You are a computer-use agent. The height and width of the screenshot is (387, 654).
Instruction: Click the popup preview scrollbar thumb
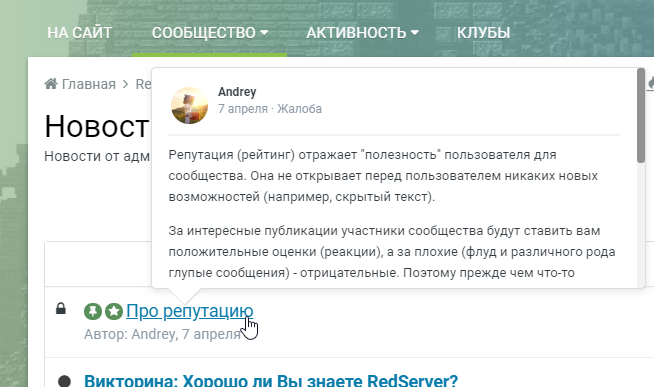tap(641, 116)
